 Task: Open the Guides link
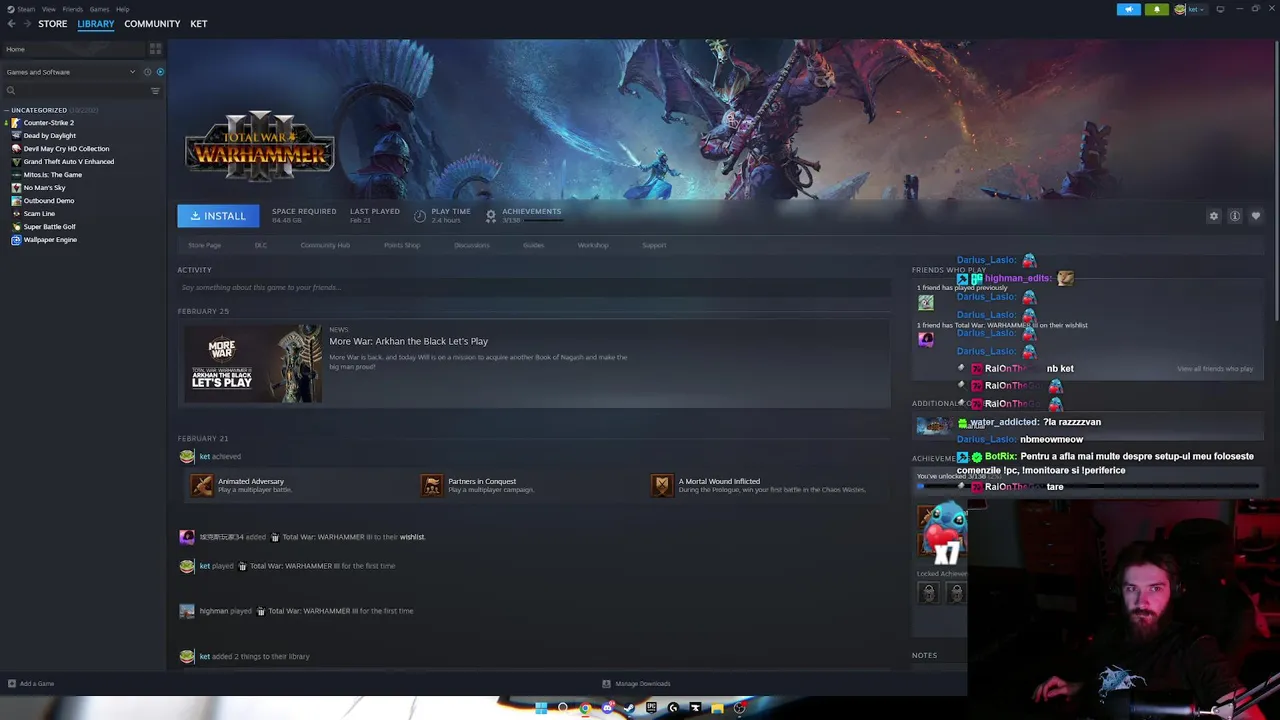point(533,245)
